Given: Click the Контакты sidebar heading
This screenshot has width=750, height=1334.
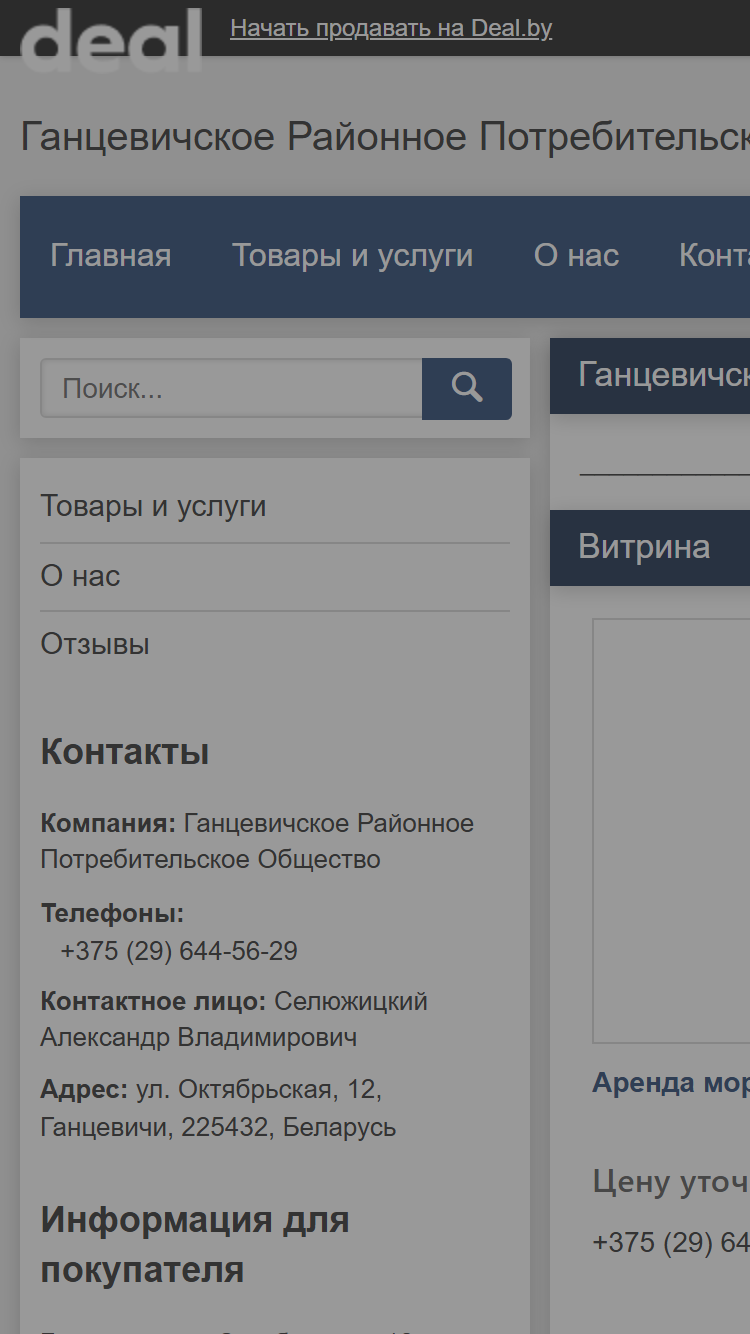Looking at the screenshot, I should point(125,752).
